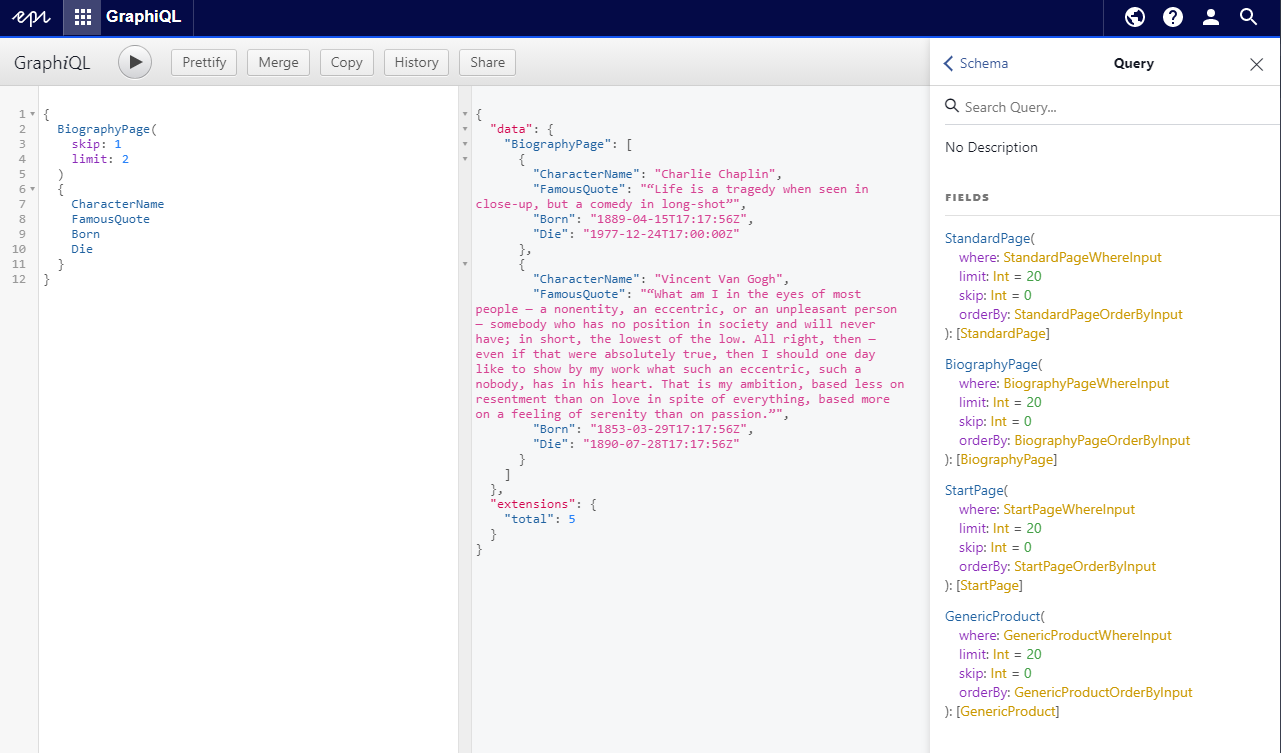Open StartPageWhereInput type
The height and width of the screenshot is (753, 1281).
point(1069,509)
